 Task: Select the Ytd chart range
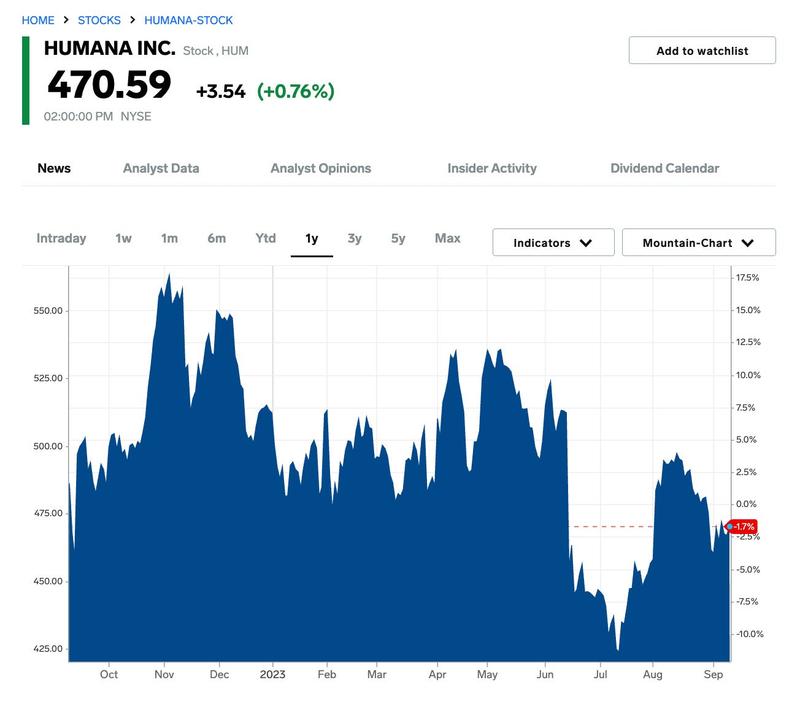(265, 238)
